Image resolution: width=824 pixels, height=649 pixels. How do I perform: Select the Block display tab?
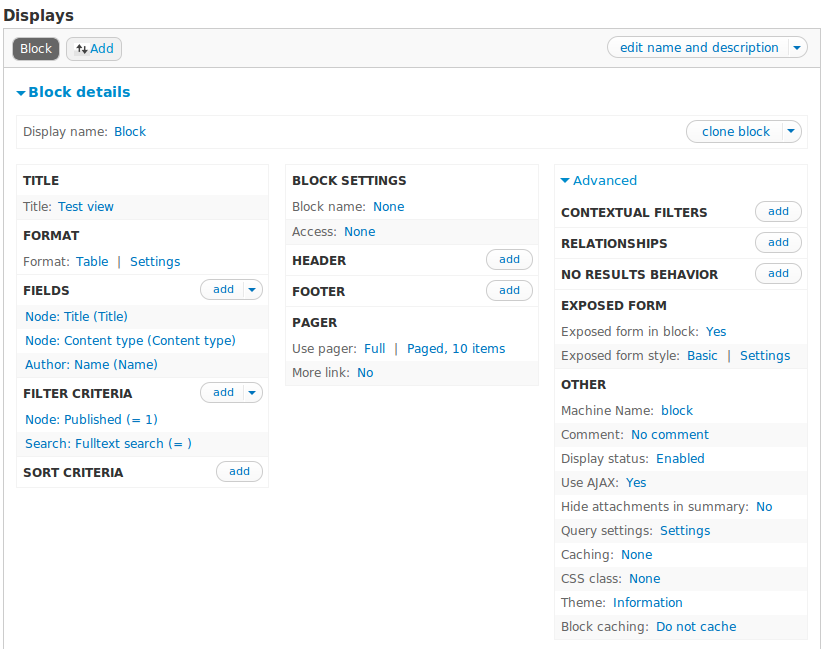(36, 49)
